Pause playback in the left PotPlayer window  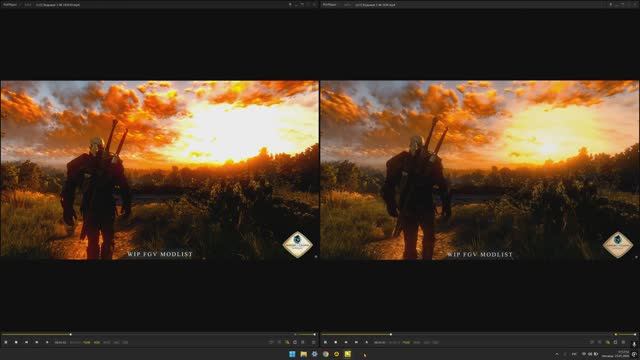6,342
